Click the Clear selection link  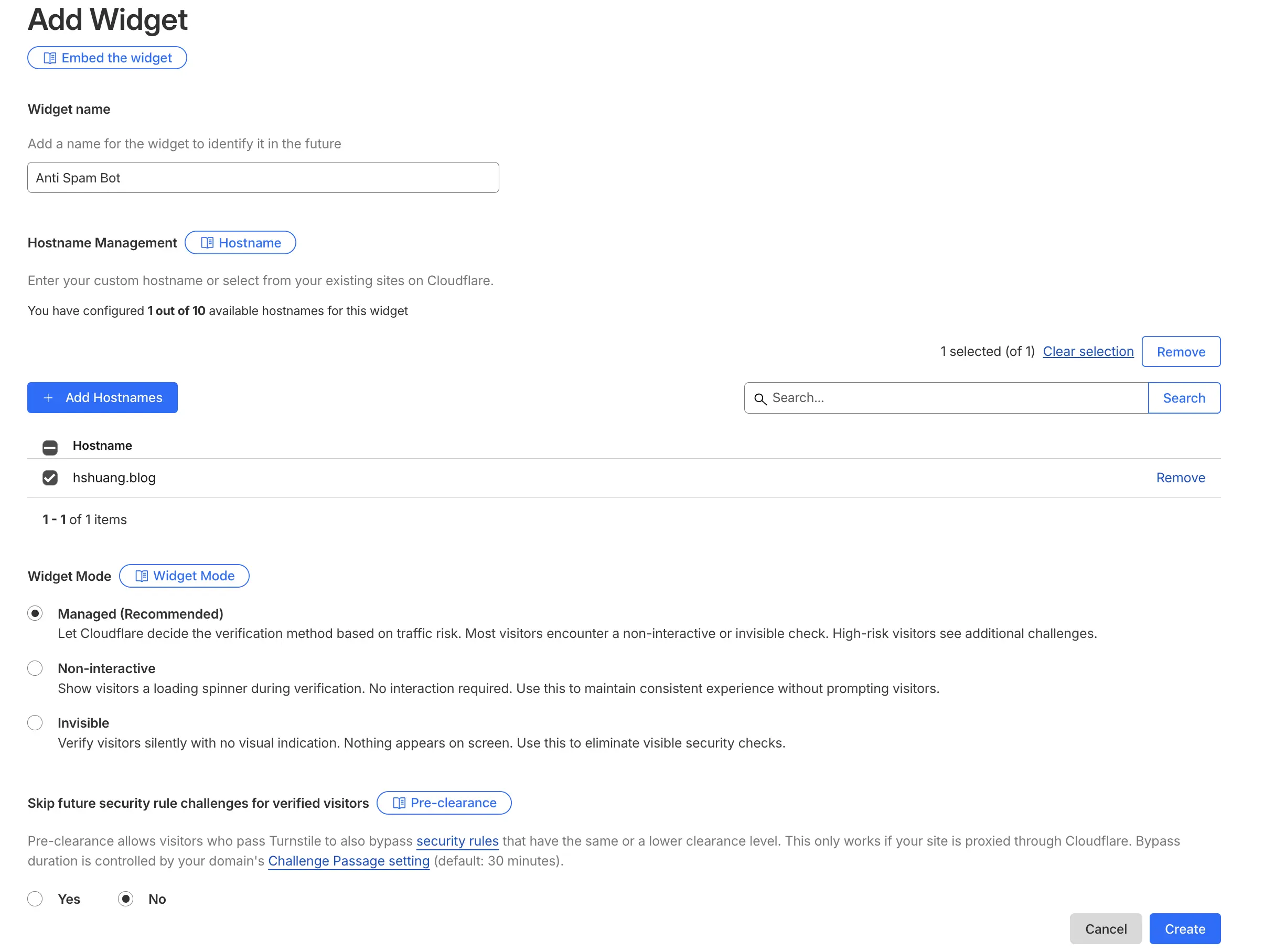tap(1087, 352)
